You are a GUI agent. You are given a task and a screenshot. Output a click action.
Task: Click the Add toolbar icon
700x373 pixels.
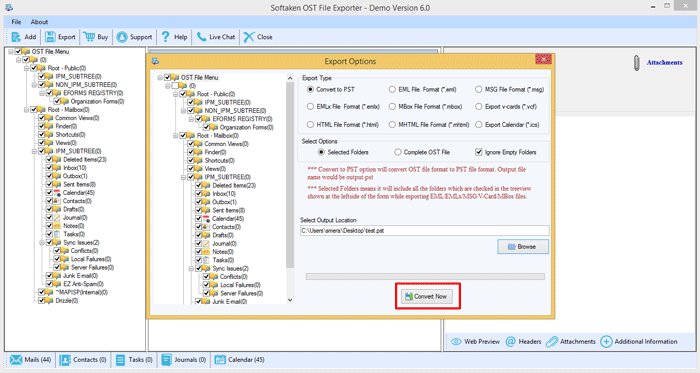(x=16, y=37)
